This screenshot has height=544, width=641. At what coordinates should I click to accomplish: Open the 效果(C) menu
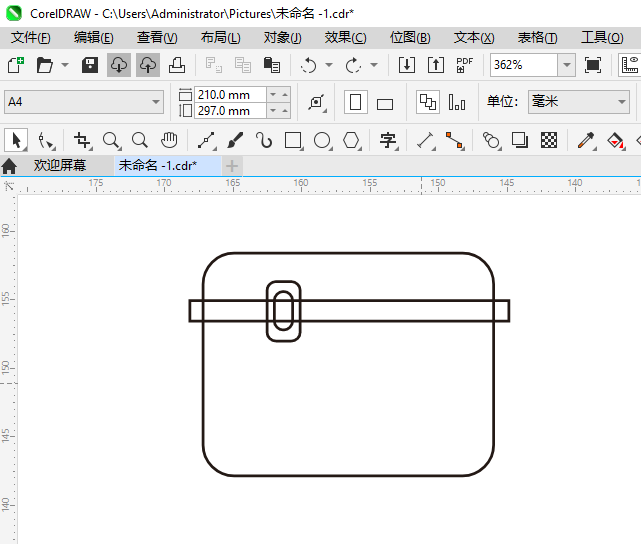[x=345, y=37]
